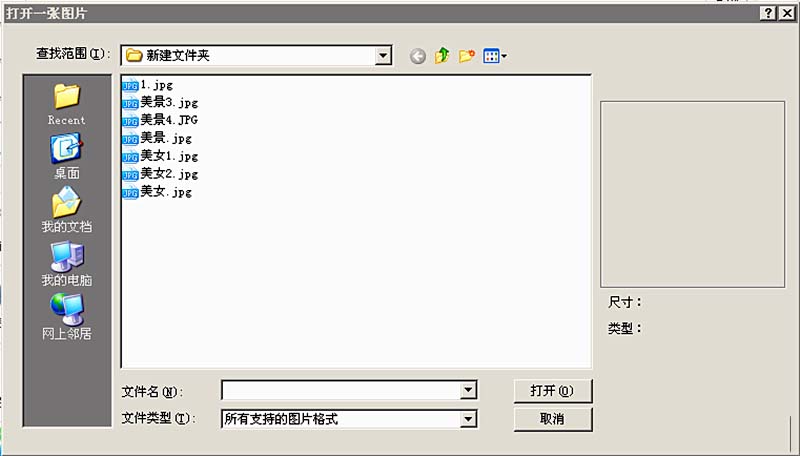Click the folder icon in 查找范围 box
This screenshot has width=800, height=456.
(134, 55)
